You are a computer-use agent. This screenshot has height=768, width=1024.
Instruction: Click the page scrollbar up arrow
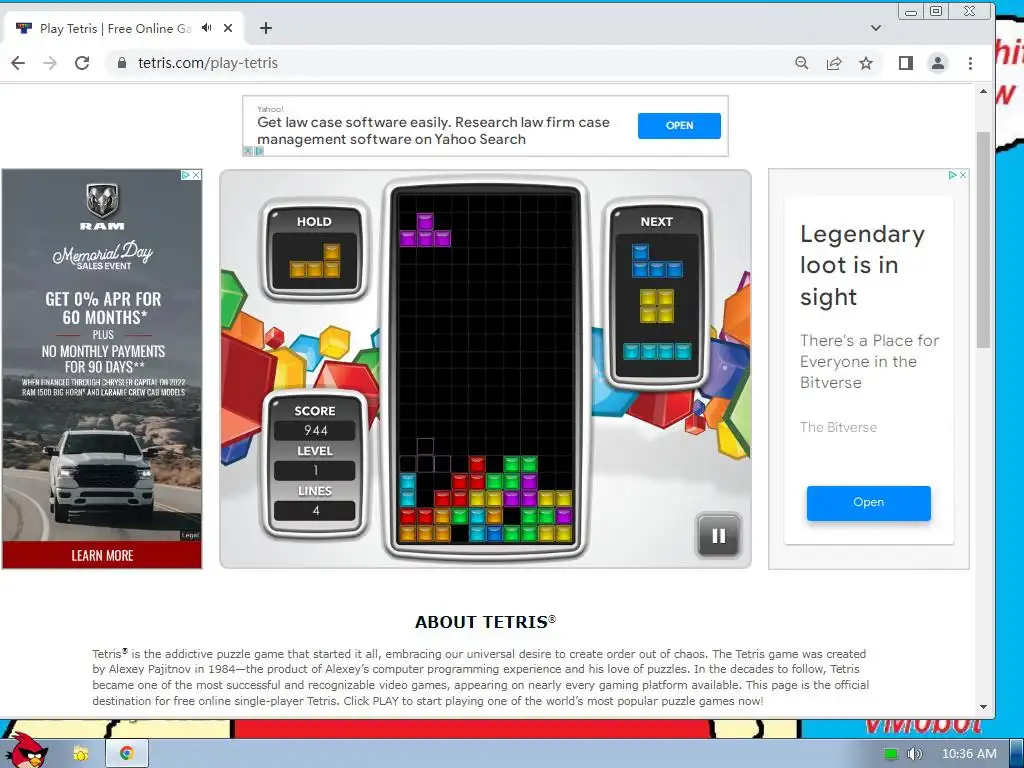point(984,91)
